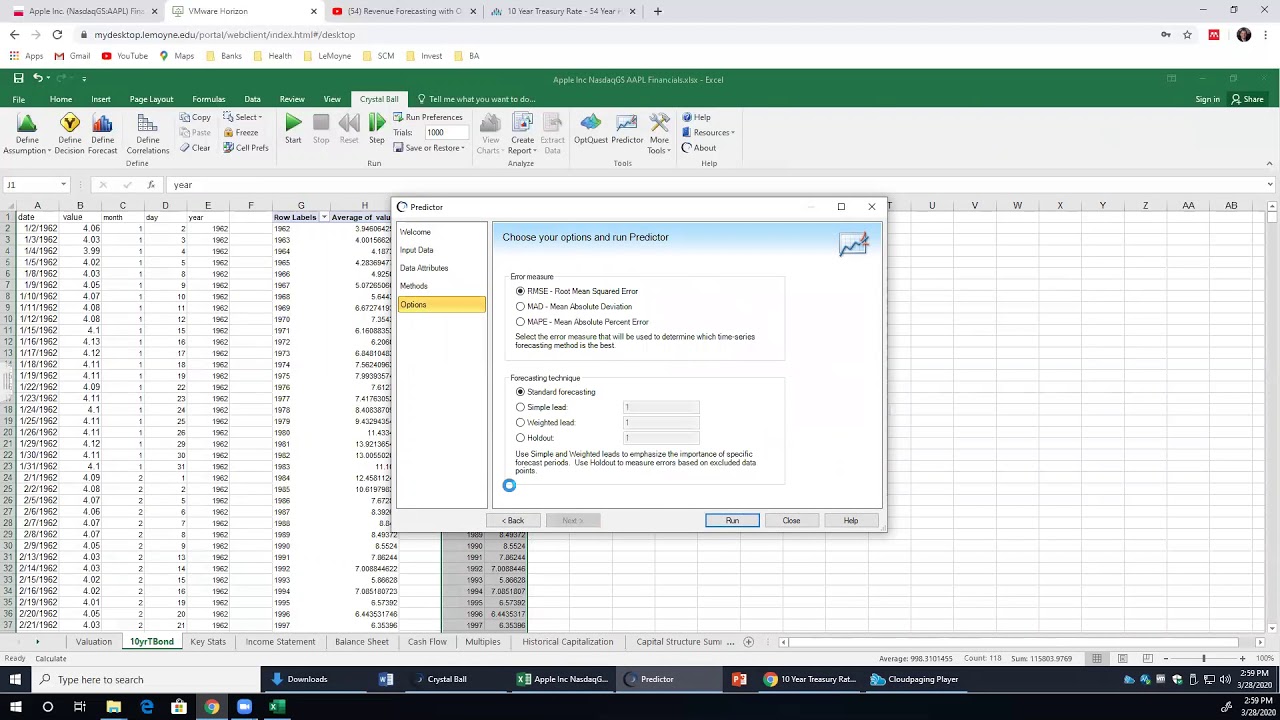The image size is (1280, 720).
Task: Select RMSE Root Mean Squared Error
Action: pyautogui.click(x=520, y=291)
